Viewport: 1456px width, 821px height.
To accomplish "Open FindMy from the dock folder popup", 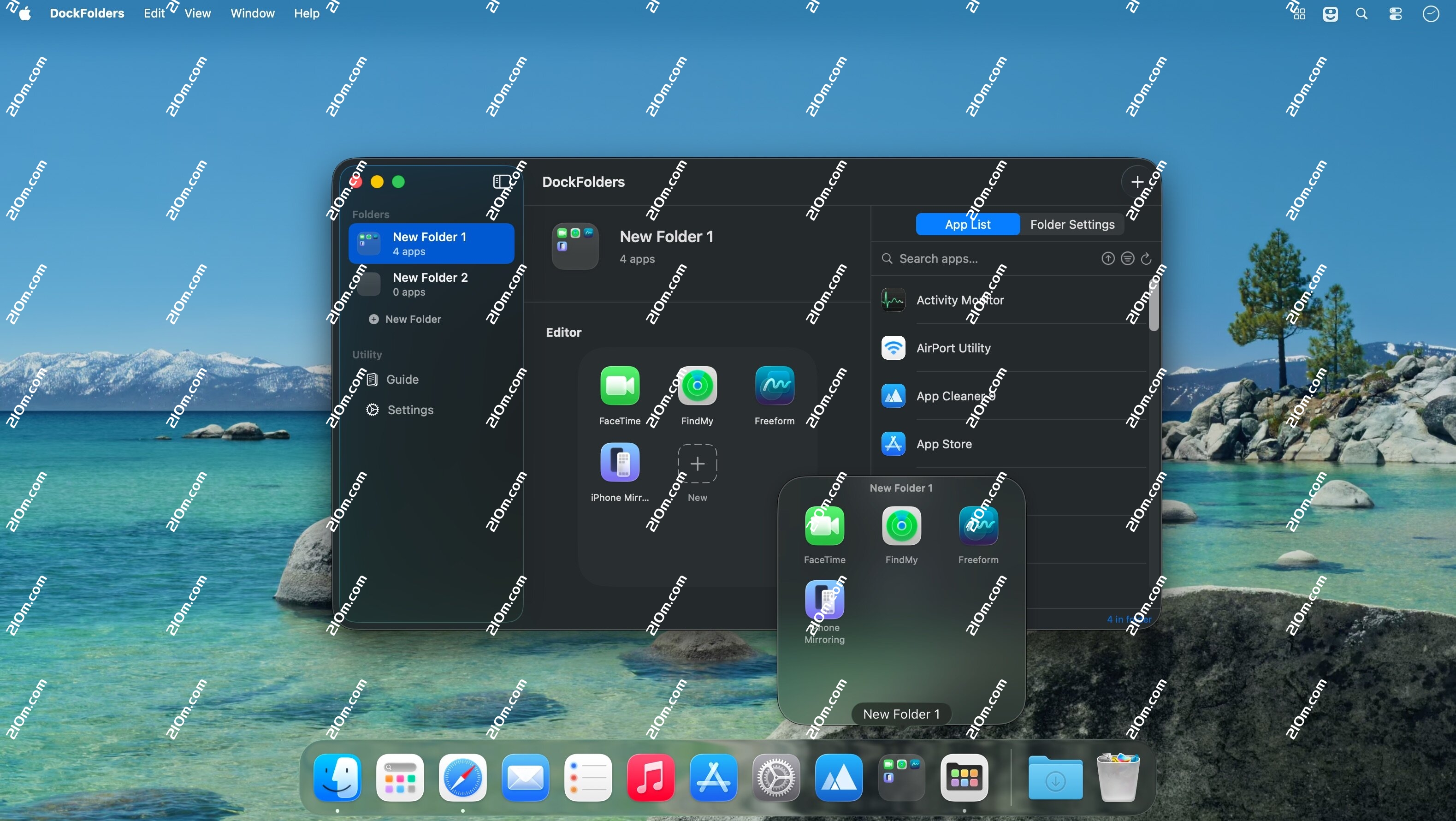I will tap(901, 526).
